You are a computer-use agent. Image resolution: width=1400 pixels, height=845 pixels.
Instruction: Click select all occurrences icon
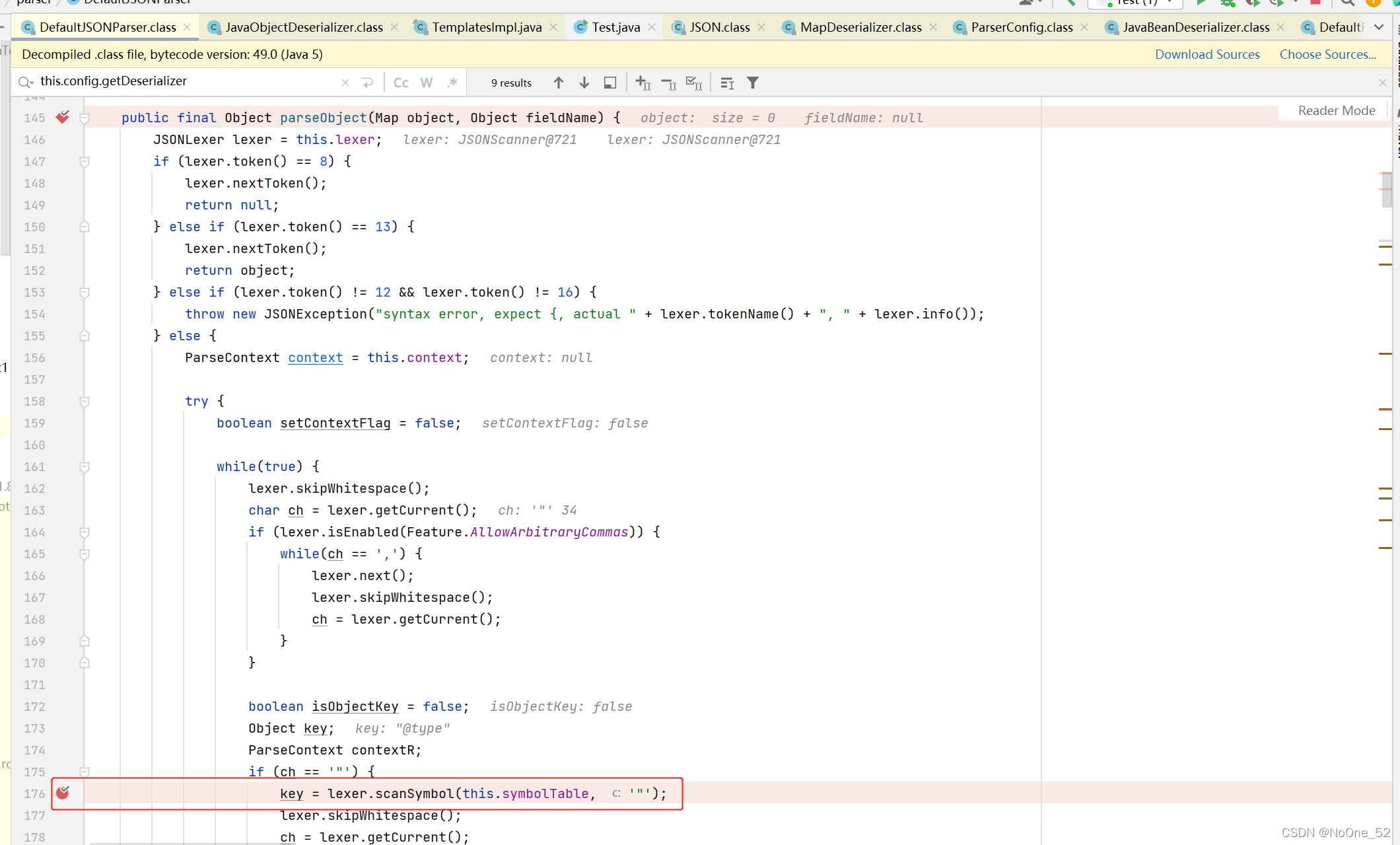(693, 83)
